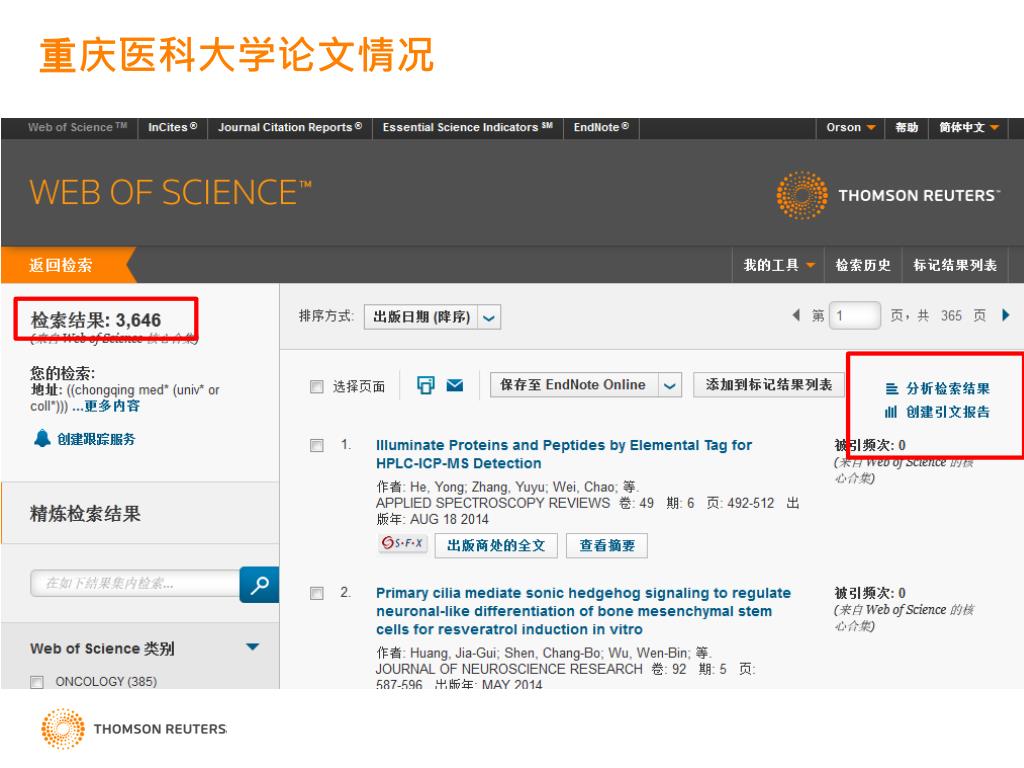Click the 创建引文报告 link

click(948, 412)
